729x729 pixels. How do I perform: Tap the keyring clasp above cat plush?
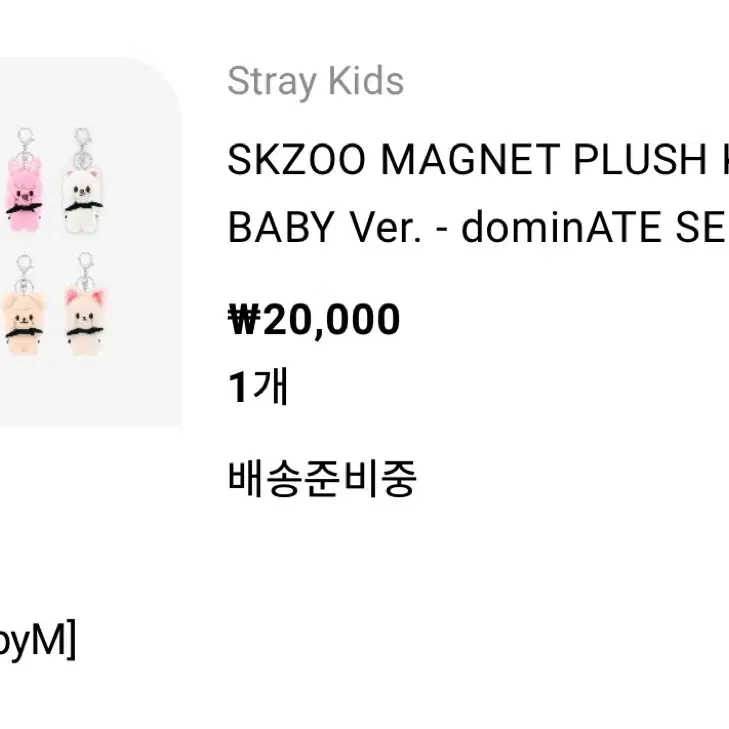pos(85,272)
